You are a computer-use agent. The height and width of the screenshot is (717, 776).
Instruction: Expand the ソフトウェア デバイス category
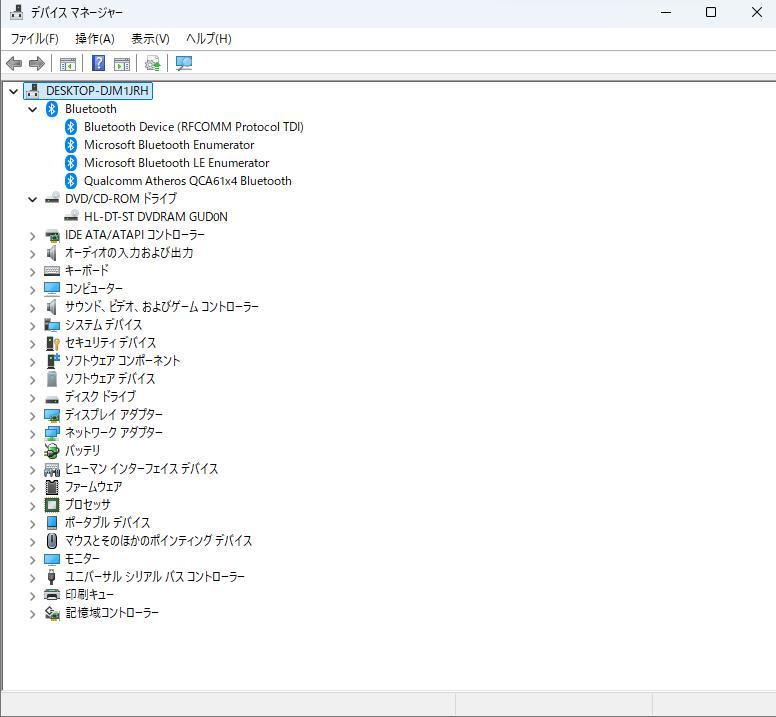(33, 380)
